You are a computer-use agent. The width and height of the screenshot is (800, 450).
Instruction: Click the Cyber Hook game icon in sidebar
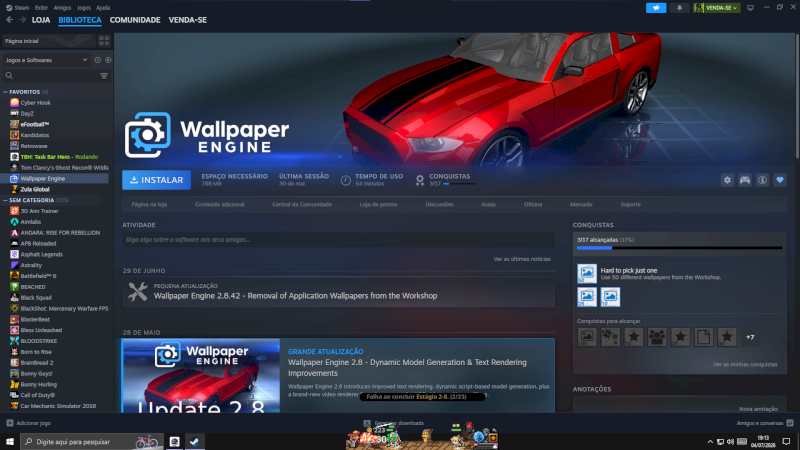tap(14, 103)
